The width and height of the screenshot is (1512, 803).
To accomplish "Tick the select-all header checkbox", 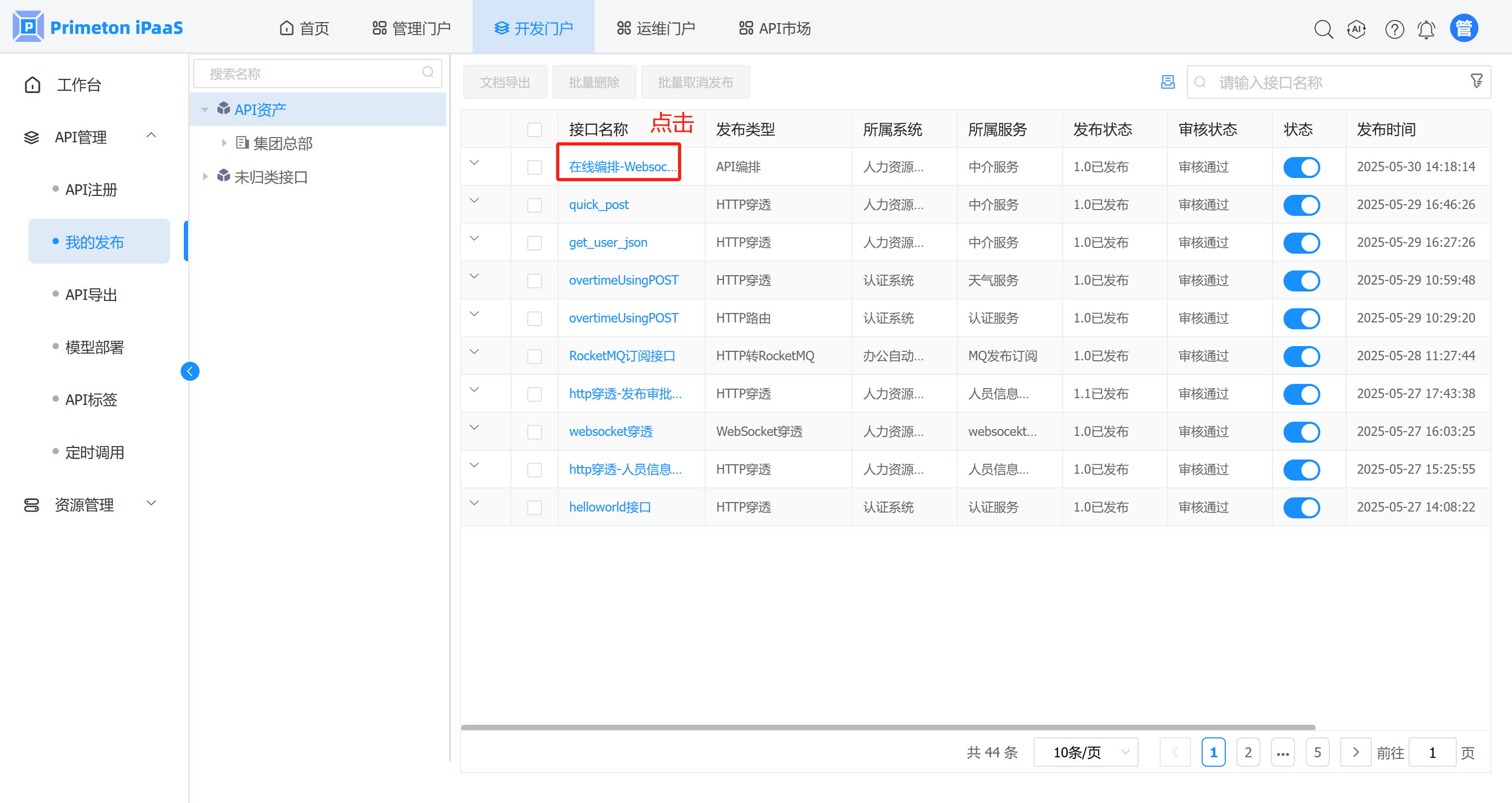I will click(534, 130).
